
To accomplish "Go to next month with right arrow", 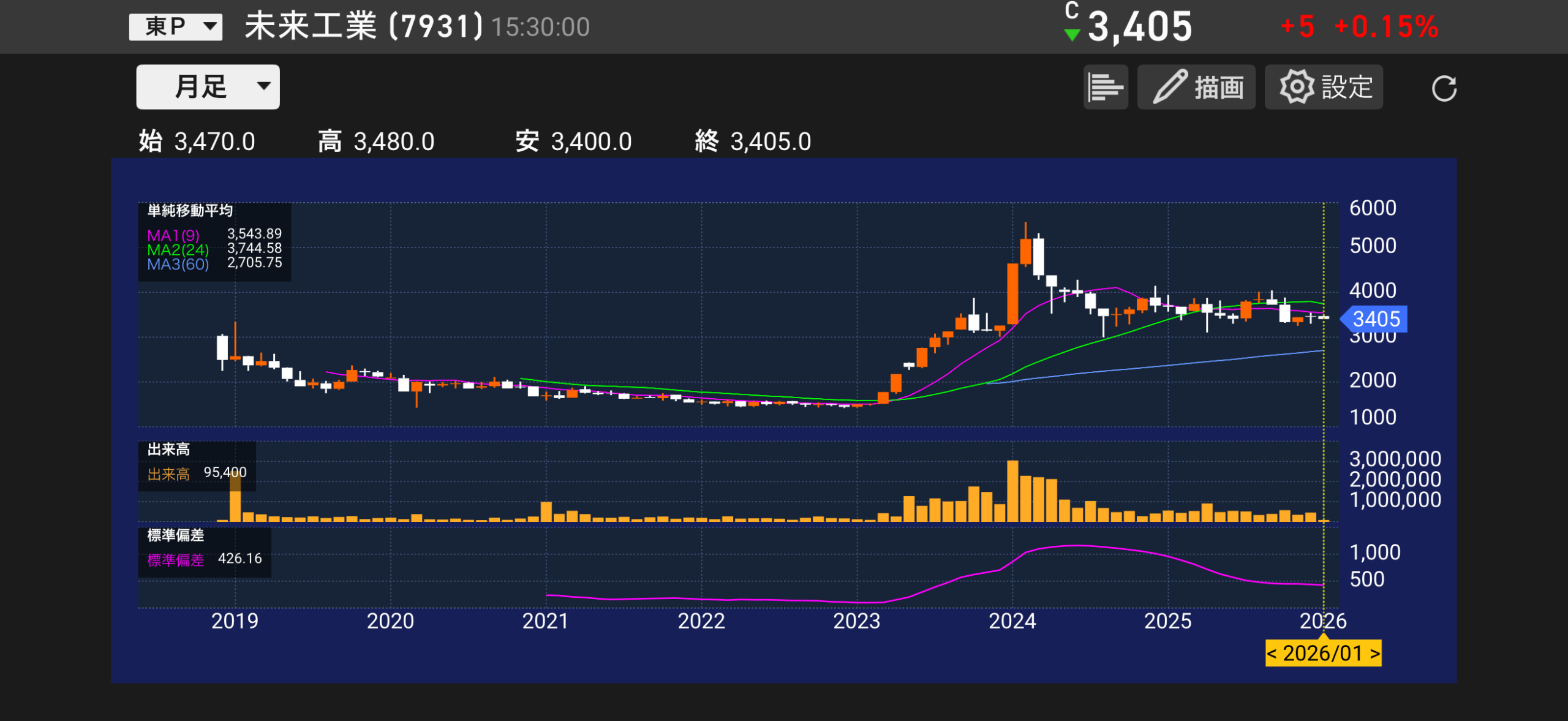I will coord(1374,654).
